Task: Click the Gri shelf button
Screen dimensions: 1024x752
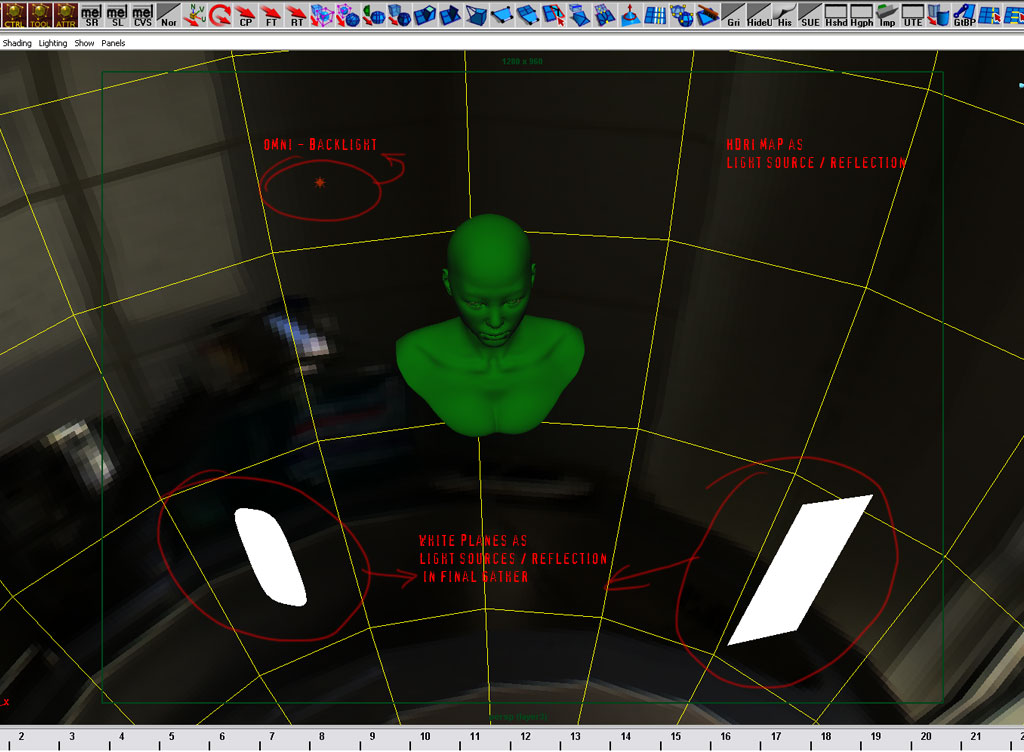Action: [x=733, y=14]
